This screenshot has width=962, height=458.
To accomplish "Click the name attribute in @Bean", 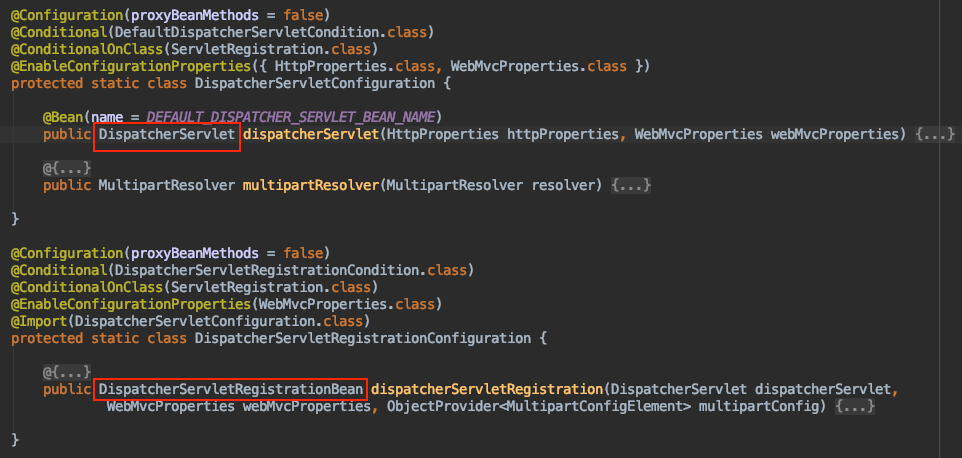I will click(107, 116).
